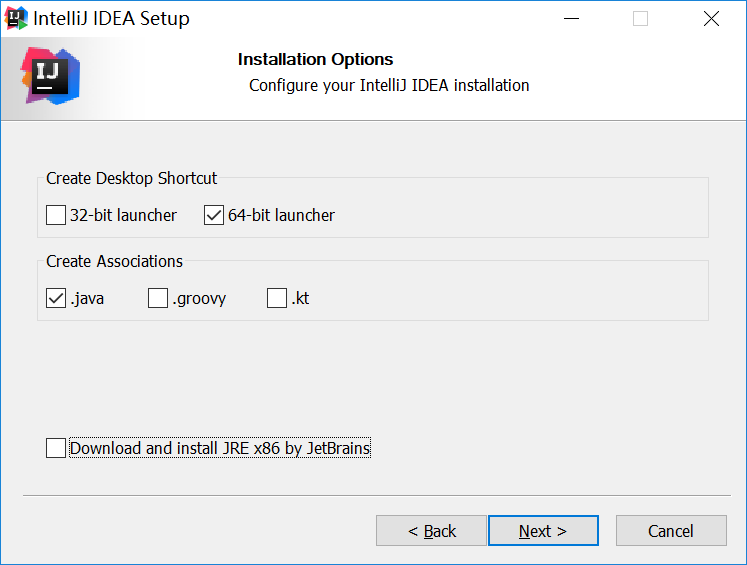The width and height of the screenshot is (747, 565).
Task: Minimize the IntelliJ IDEA Setup window
Action: [x=571, y=19]
